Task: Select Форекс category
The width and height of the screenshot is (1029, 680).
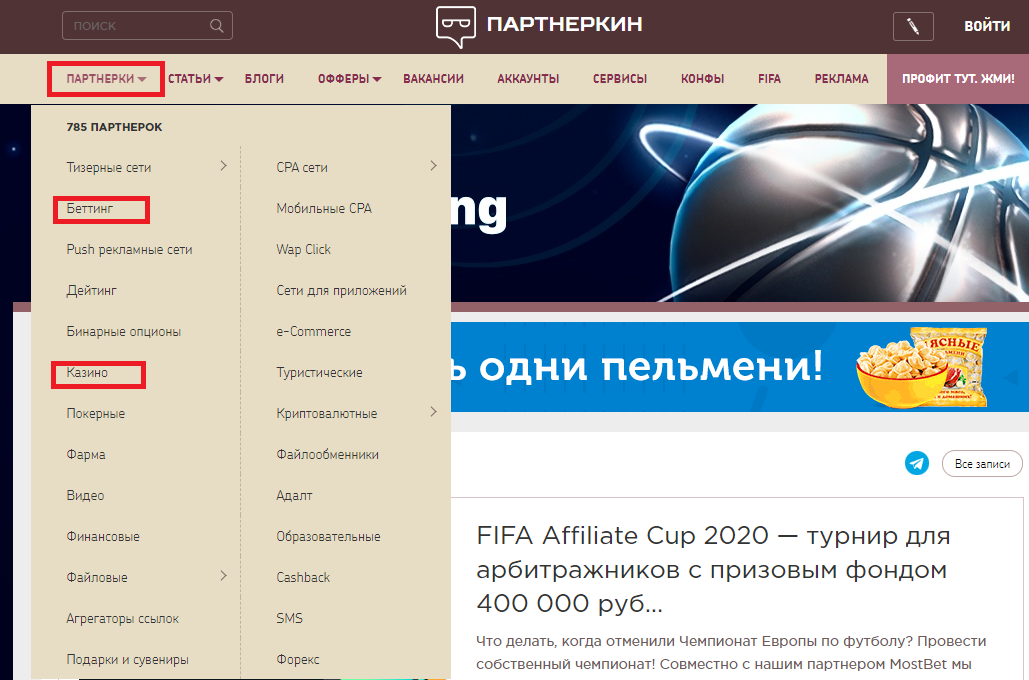Action: point(298,660)
